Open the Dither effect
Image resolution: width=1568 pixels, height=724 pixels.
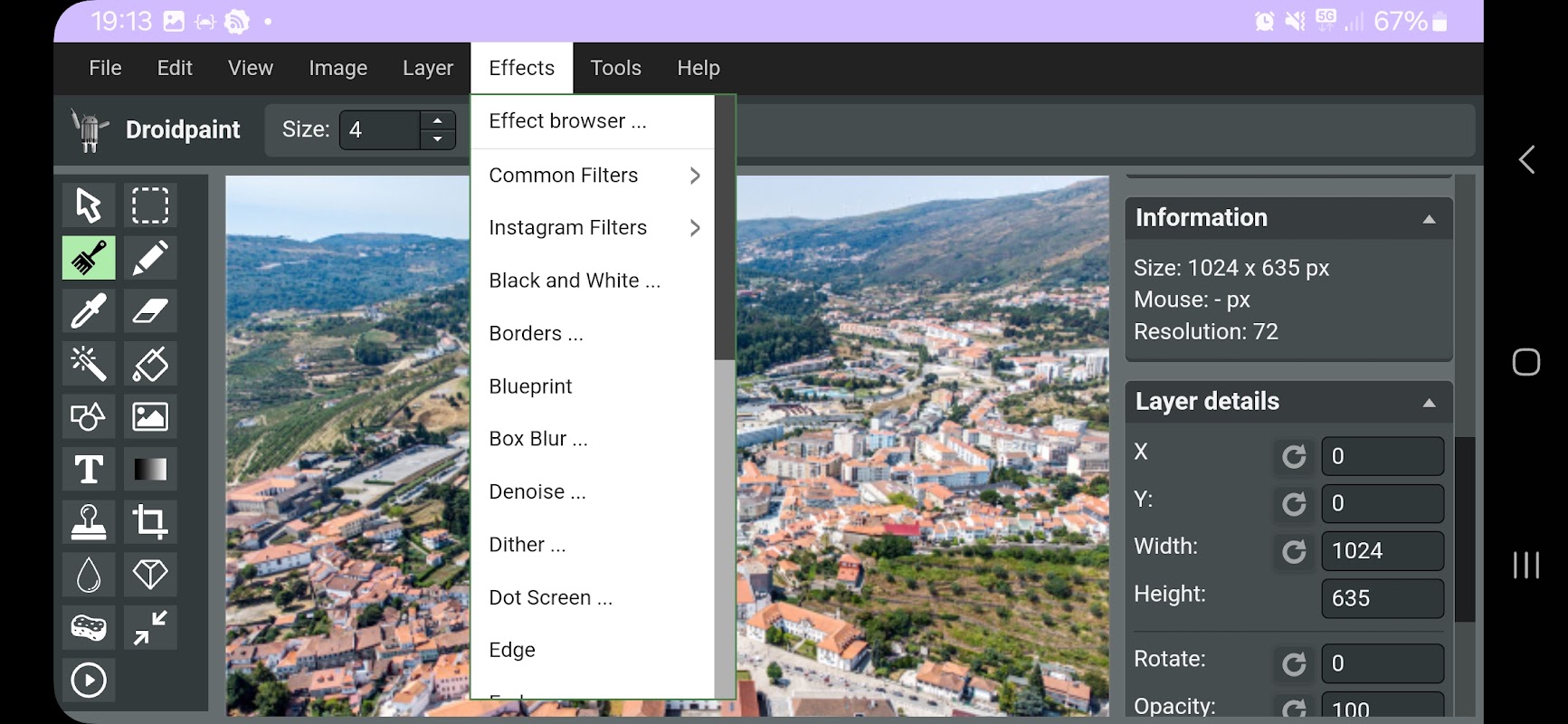(593, 545)
